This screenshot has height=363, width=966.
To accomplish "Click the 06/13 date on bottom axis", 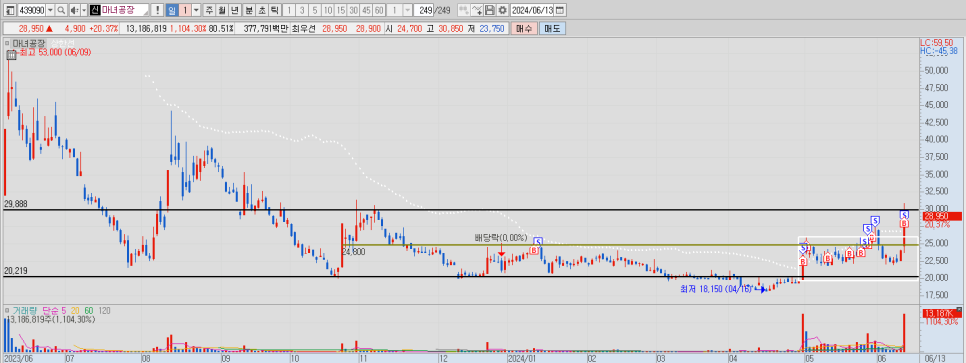I will click(935, 358).
